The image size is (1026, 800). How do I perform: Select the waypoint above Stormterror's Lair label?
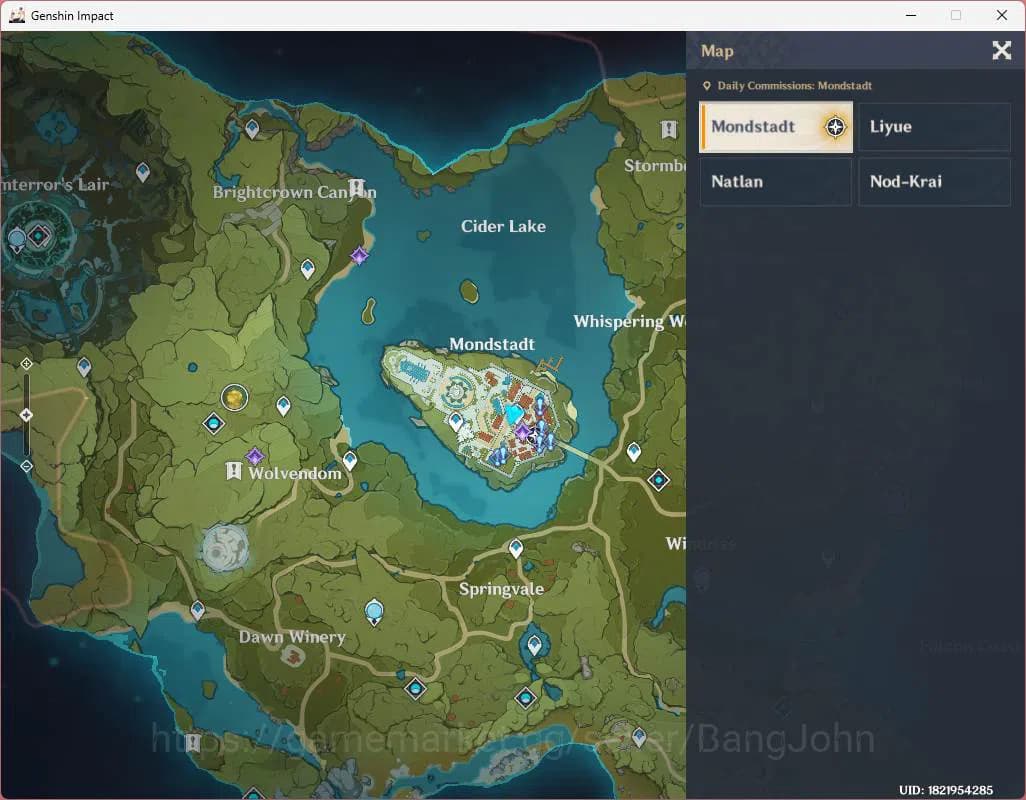point(143,172)
